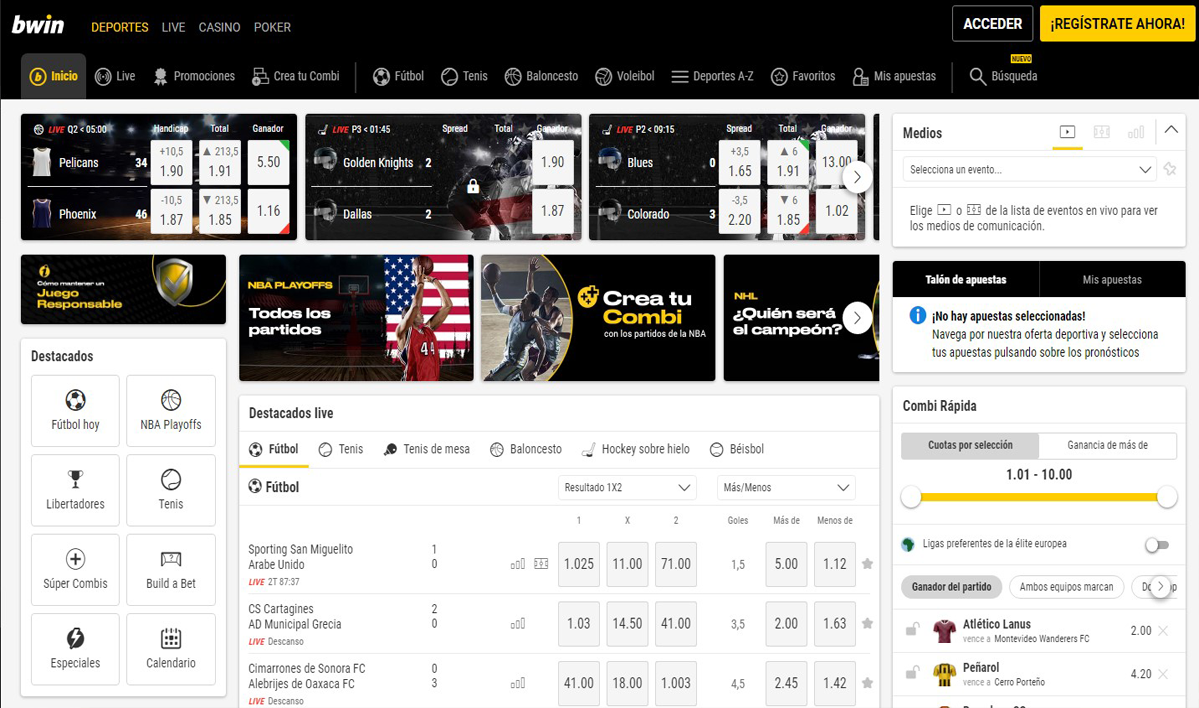Toggle Ligas preferentes de la élite europea
Viewport: 1199px width, 708px height.
pyautogui.click(x=1157, y=544)
